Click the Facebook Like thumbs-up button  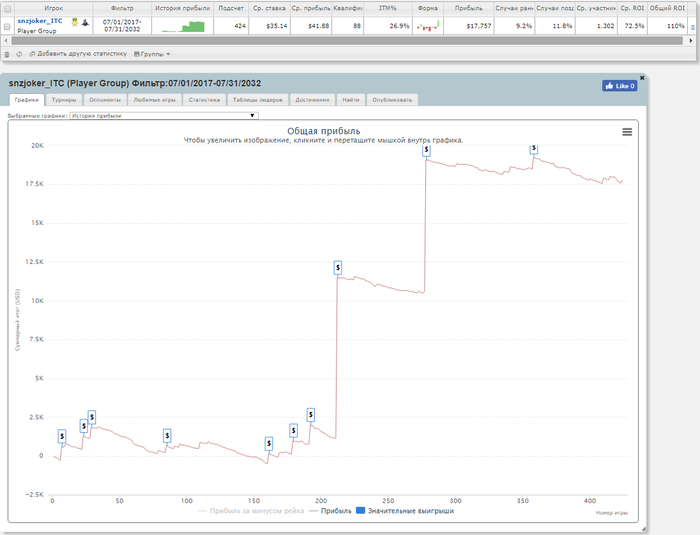coord(620,86)
